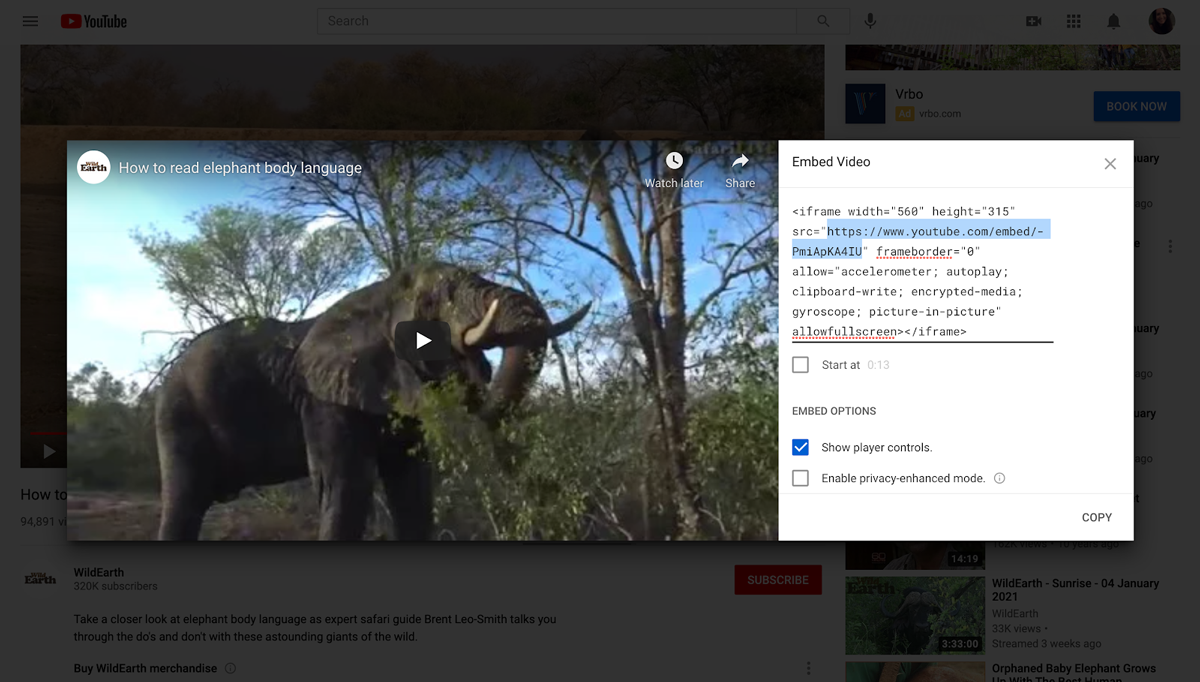This screenshot has width=1200, height=682.
Task: Play the elephant video preview
Action: pyautogui.click(x=423, y=340)
